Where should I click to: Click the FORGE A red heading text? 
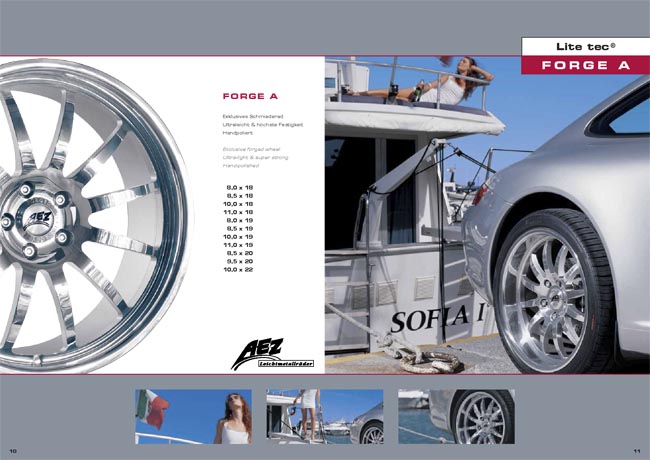(x=249, y=98)
